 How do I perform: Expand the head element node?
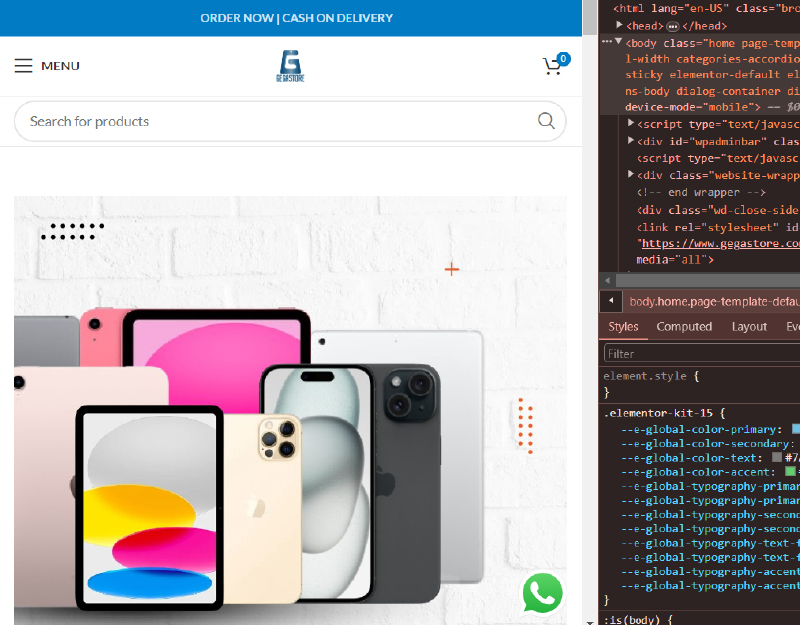click(x=620, y=25)
